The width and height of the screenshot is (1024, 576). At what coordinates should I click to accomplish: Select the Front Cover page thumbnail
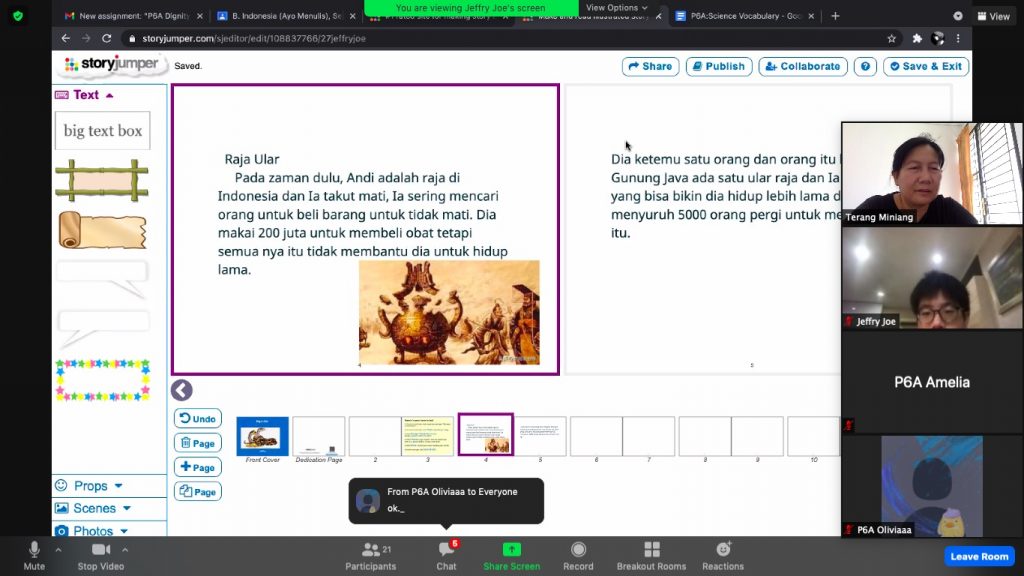click(x=262, y=437)
